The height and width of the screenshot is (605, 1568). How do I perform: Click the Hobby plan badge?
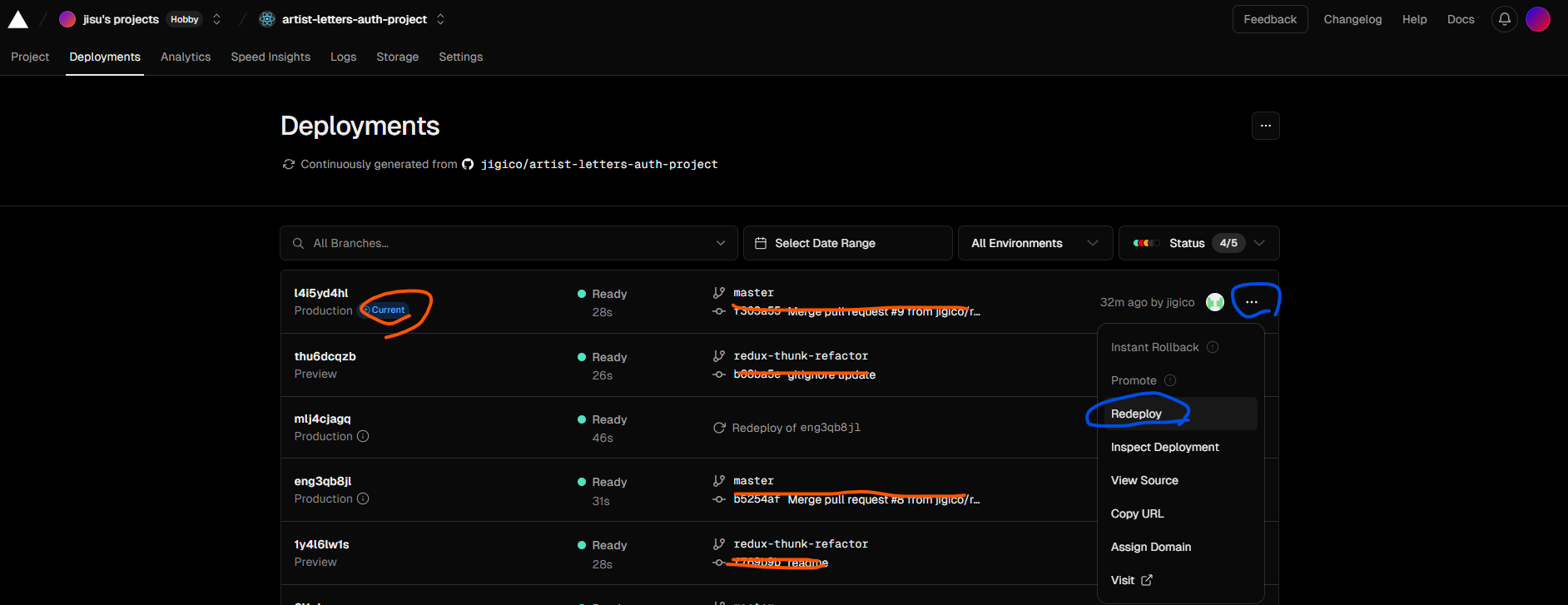pyautogui.click(x=185, y=19)
